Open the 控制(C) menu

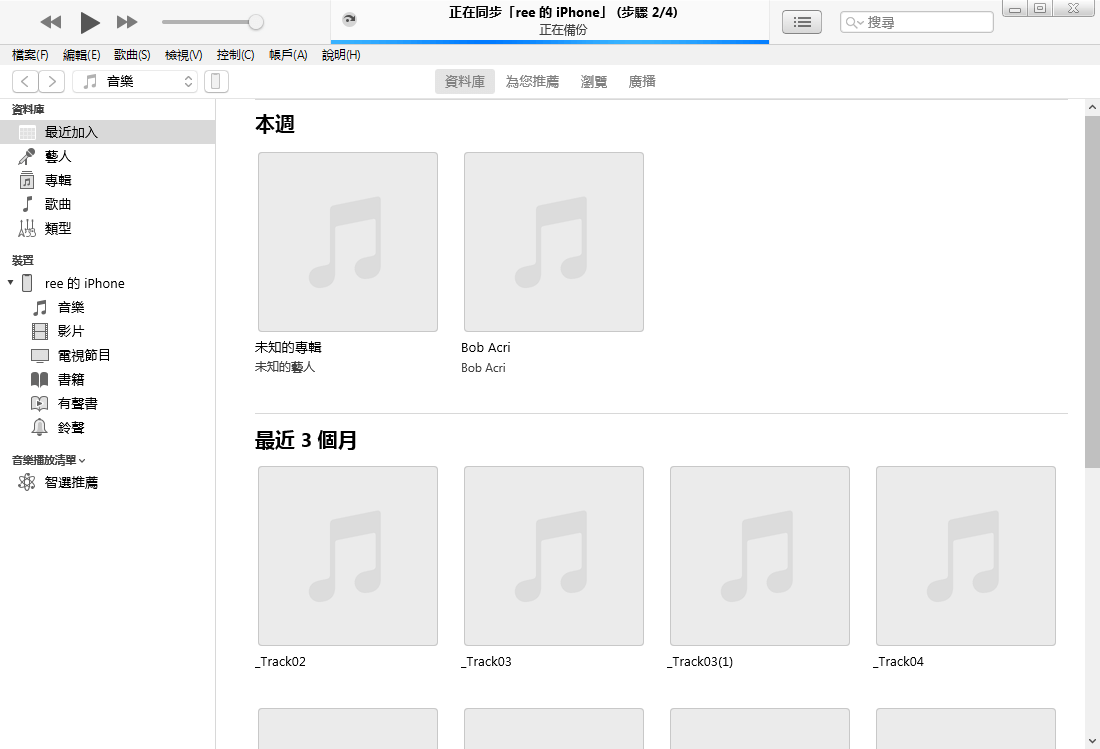click(x=236, y=55)
